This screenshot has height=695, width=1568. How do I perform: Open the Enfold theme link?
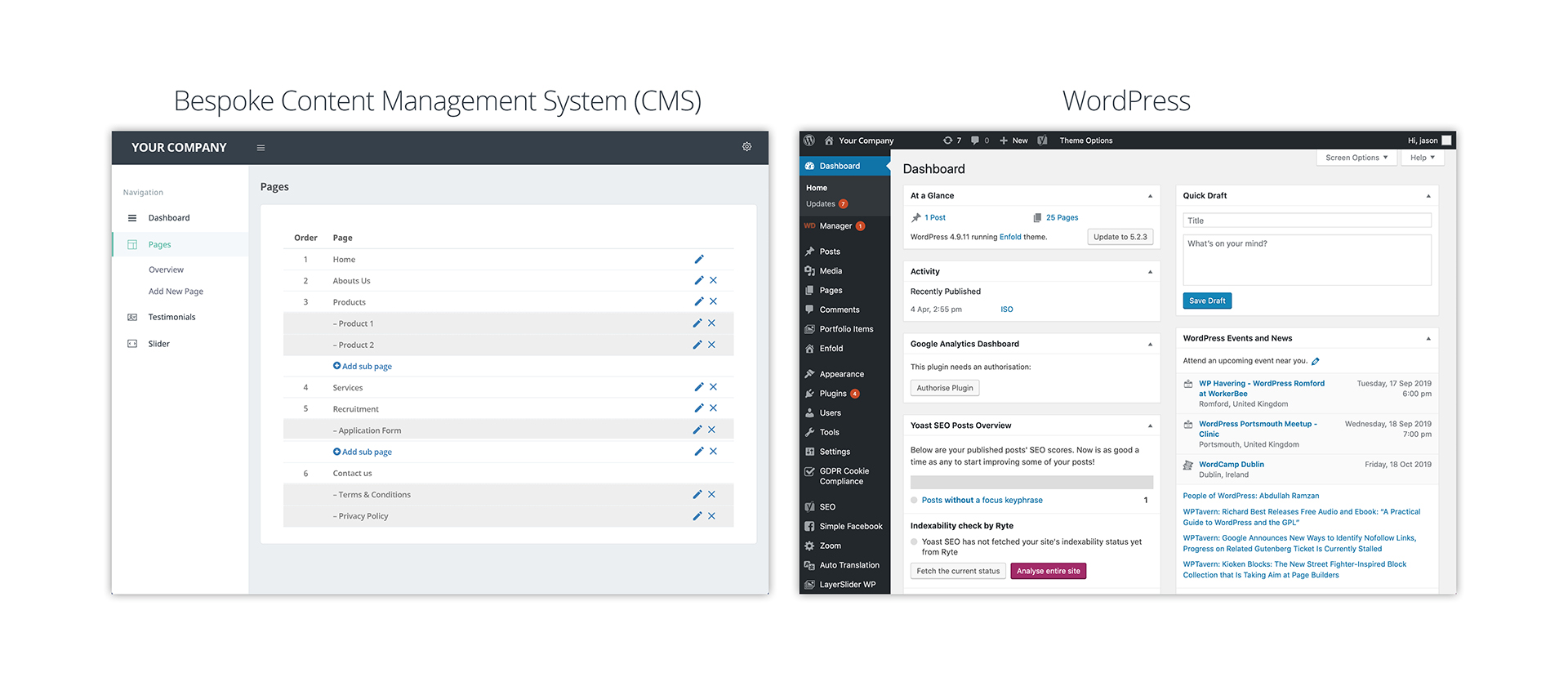1010,237
